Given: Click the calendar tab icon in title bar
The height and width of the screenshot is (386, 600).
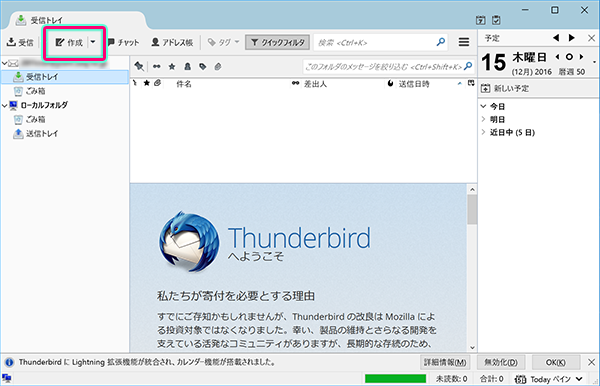Looking at the screenshot, I should click(x=481, y=20).
